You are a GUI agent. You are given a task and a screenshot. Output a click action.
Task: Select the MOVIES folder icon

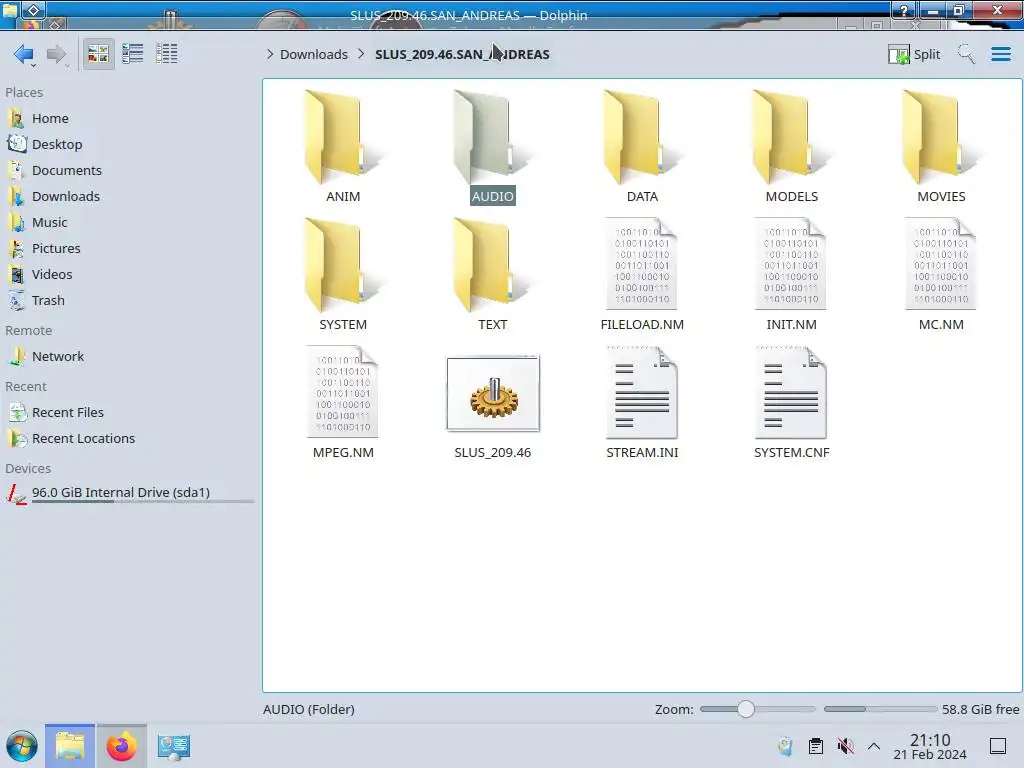tap(941, 138)
